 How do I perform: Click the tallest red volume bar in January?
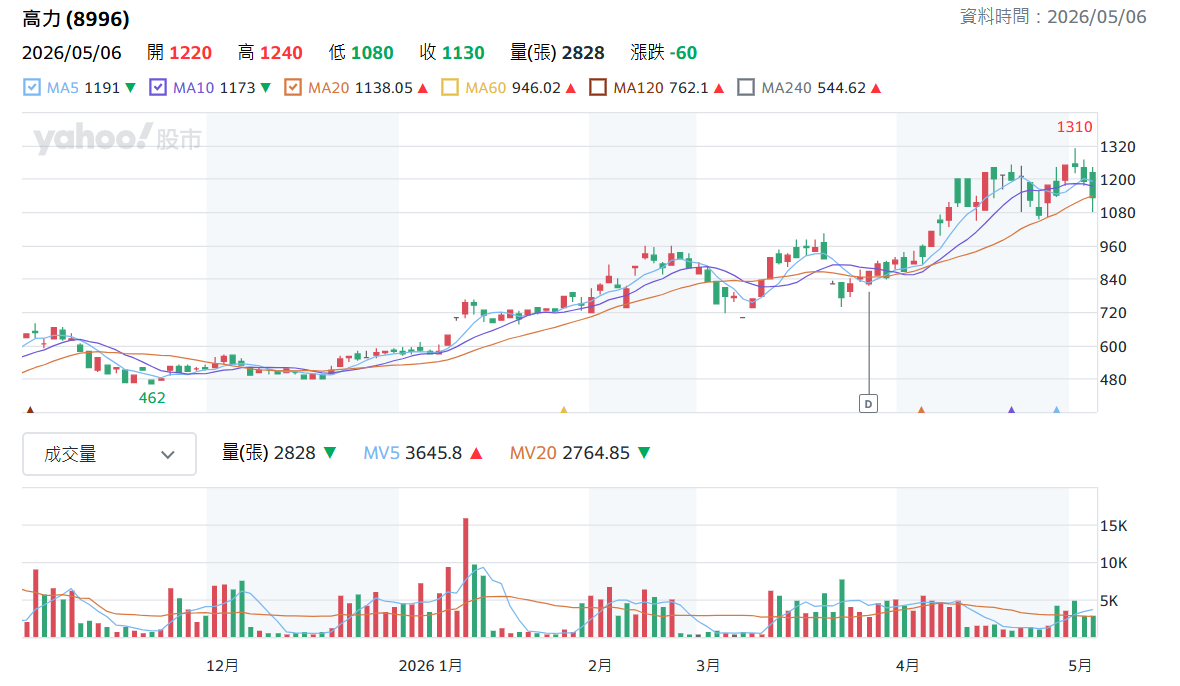[466, 578]
